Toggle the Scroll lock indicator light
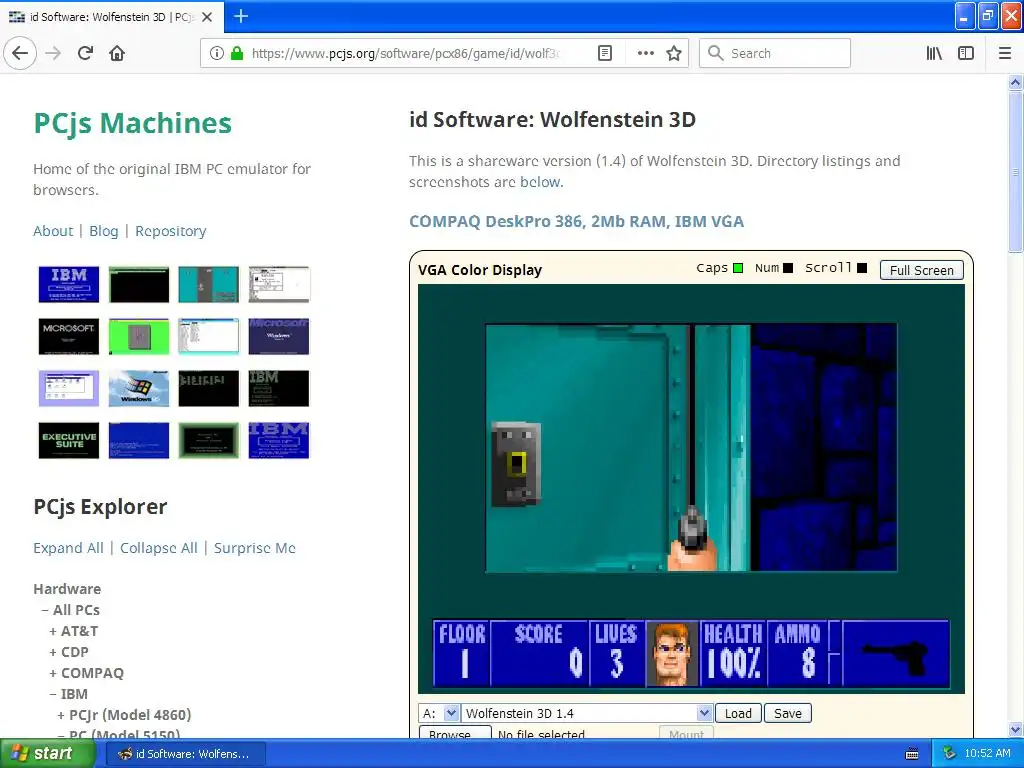This screenshot has height=768, width=1024. point(862,268)
